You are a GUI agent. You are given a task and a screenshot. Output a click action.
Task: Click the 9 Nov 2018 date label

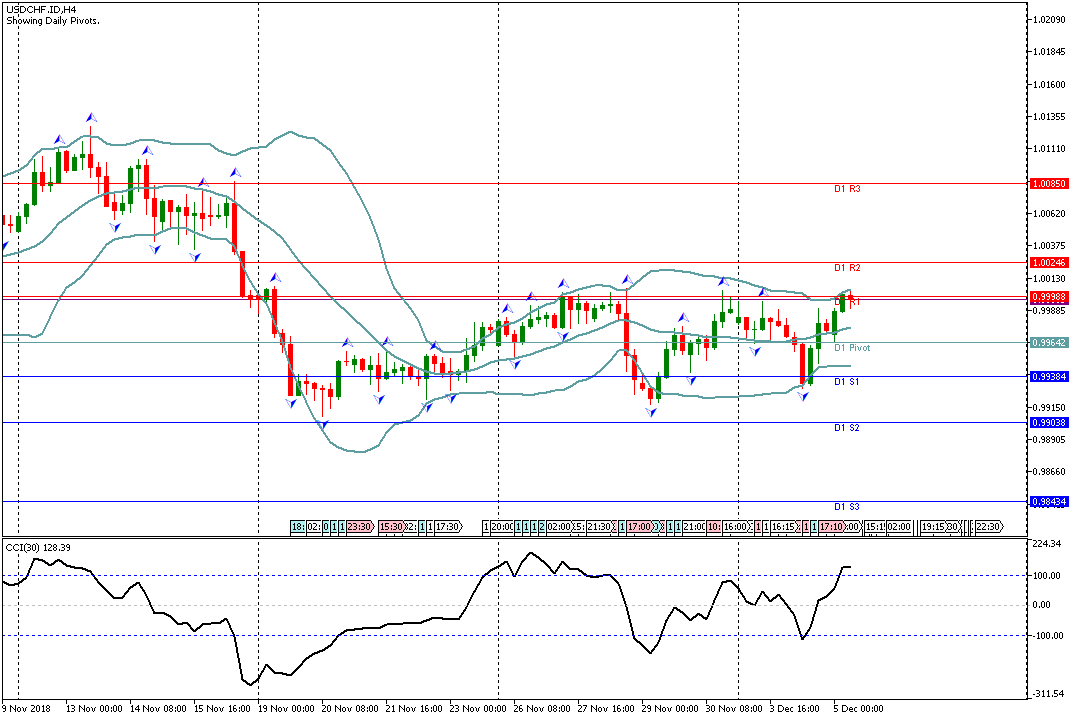click(x=27, y=708)
